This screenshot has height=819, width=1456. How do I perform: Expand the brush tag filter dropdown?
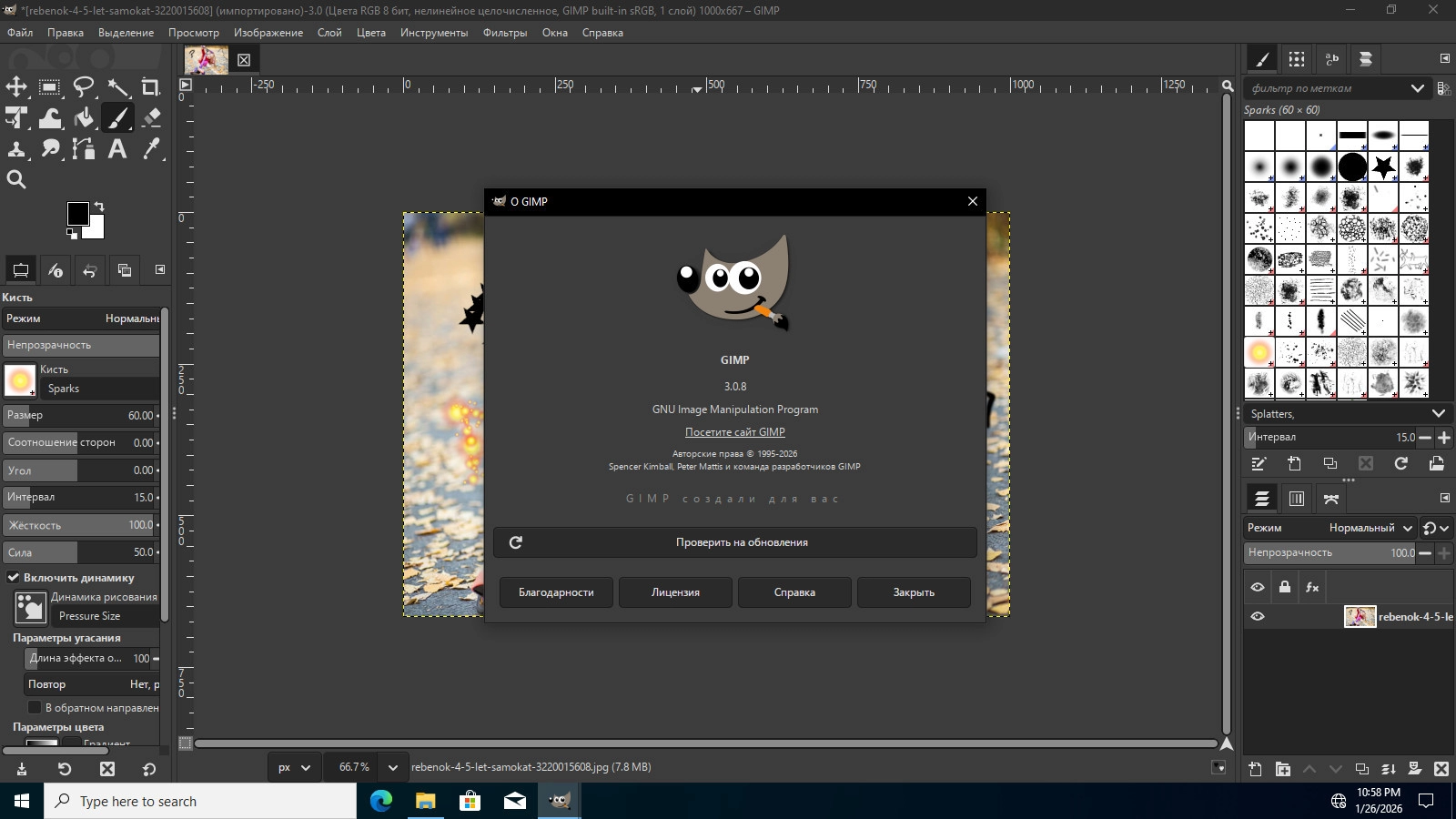(1417, 88)
